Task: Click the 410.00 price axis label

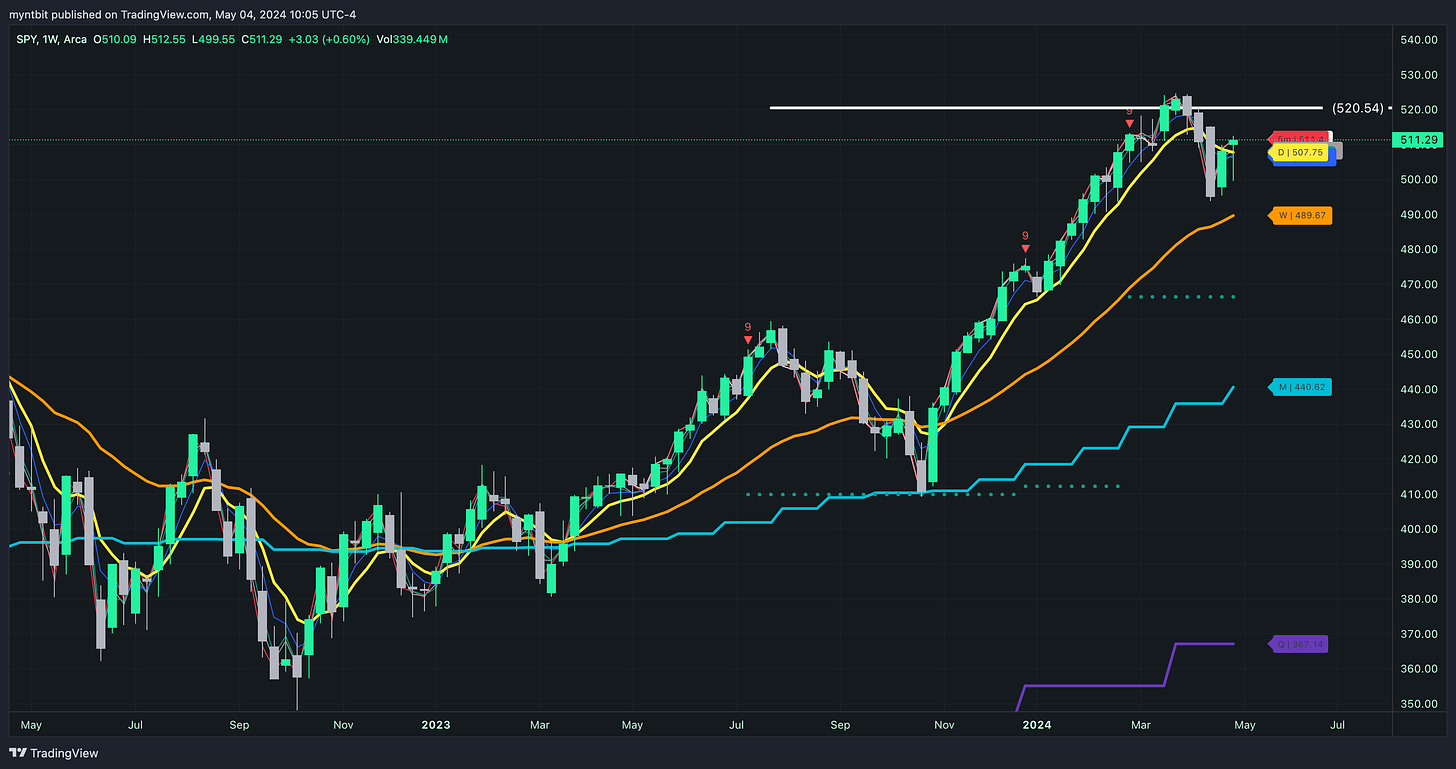Action: (x=1418, y=495)
